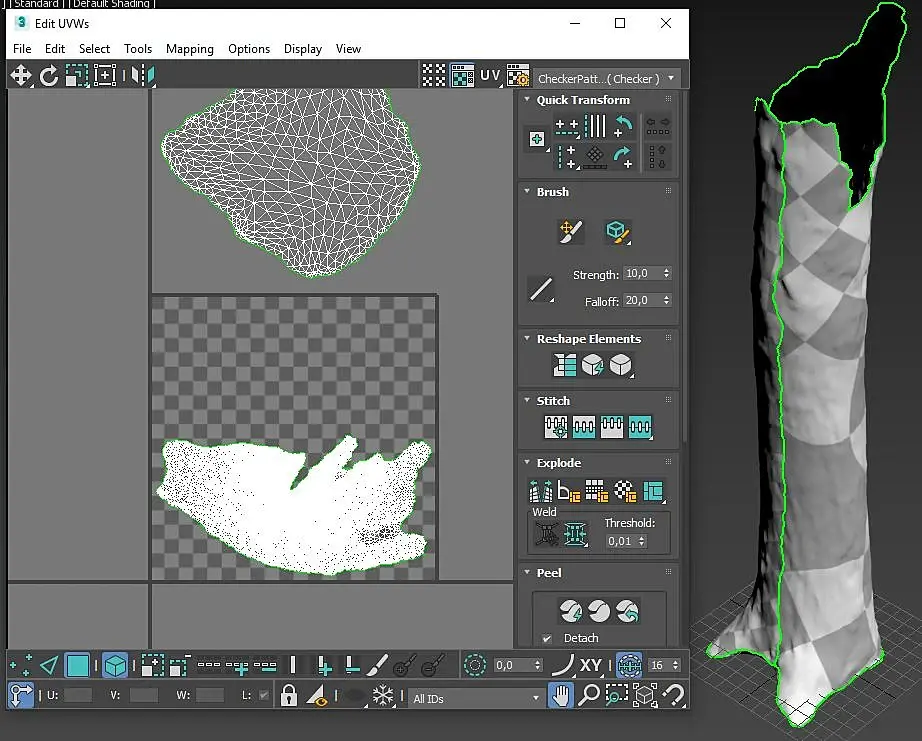Select the Relax brush icon in Brush panel

tap(617, 232)
